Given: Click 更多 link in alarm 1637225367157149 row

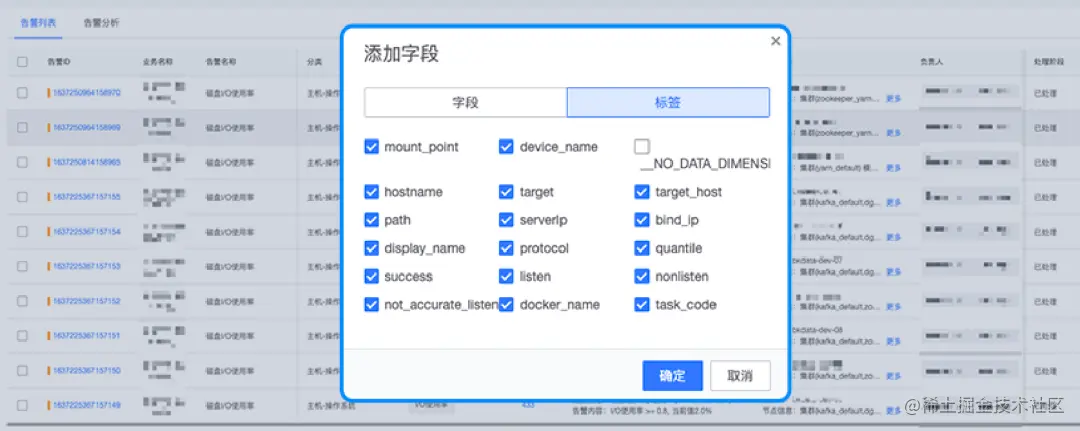Looking at the screenshot, I should tap(893, 411).
